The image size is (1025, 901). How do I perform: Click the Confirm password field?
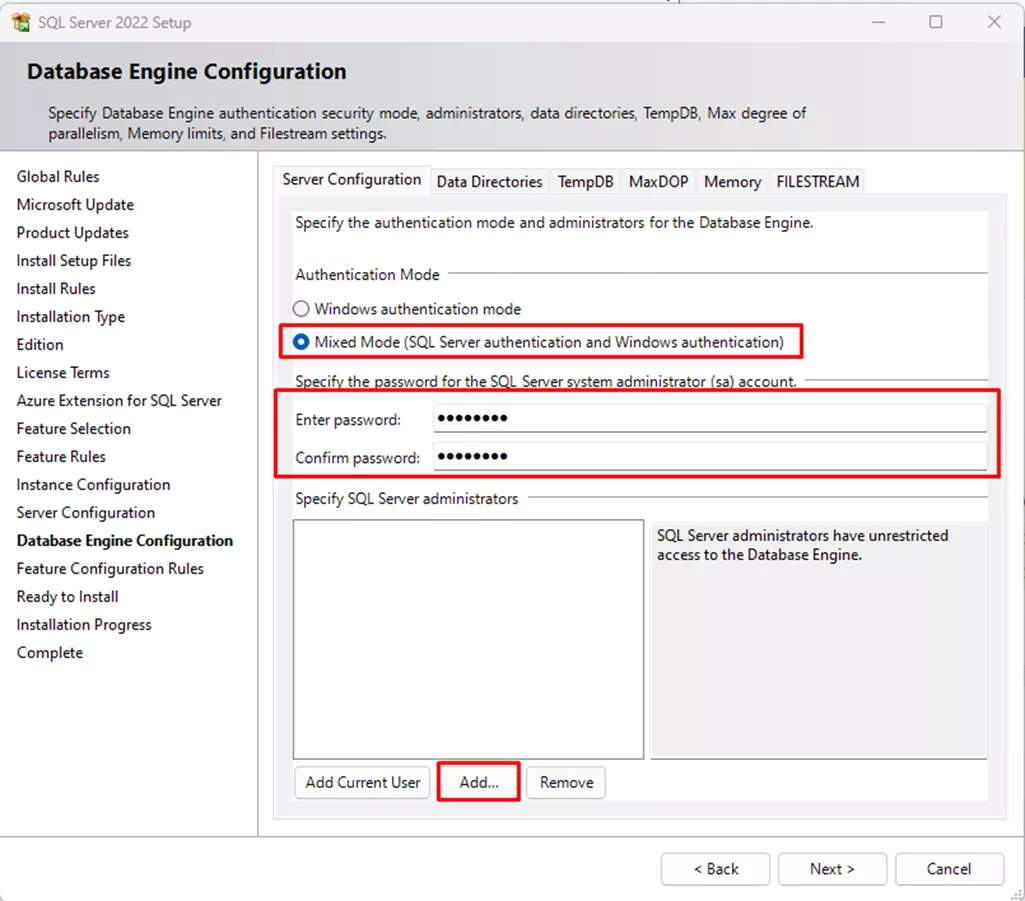(710, 456)
